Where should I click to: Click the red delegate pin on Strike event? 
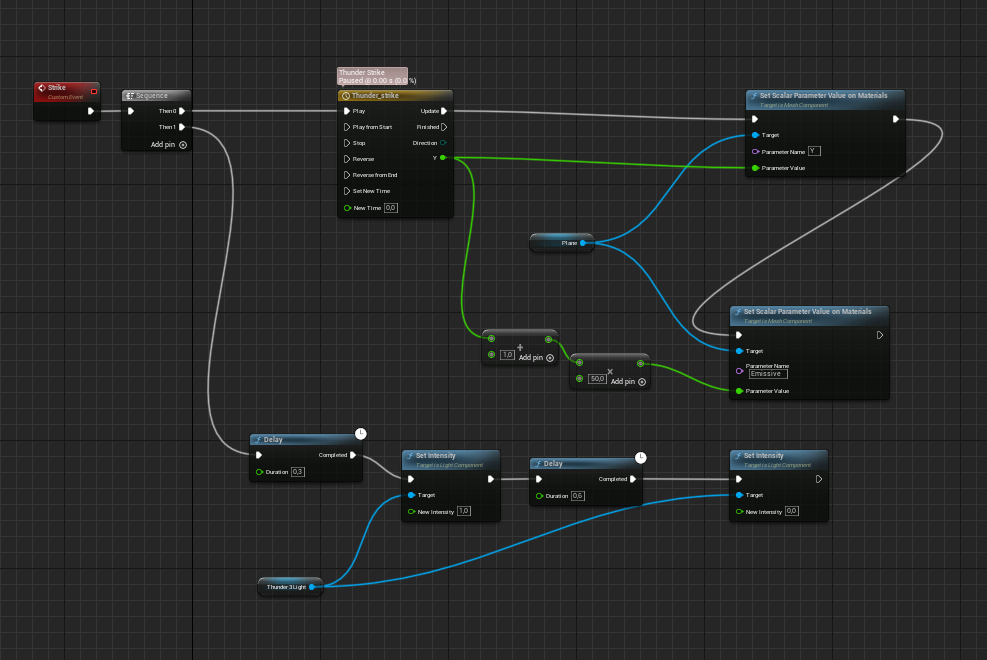click(x=94, y=92)
